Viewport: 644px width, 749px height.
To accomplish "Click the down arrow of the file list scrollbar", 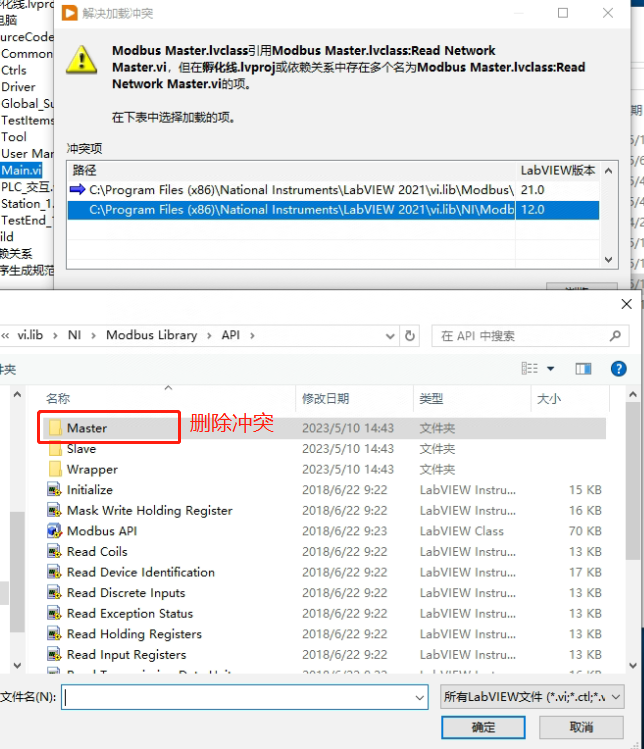I will pyautogui.click(x=633, y=665).
